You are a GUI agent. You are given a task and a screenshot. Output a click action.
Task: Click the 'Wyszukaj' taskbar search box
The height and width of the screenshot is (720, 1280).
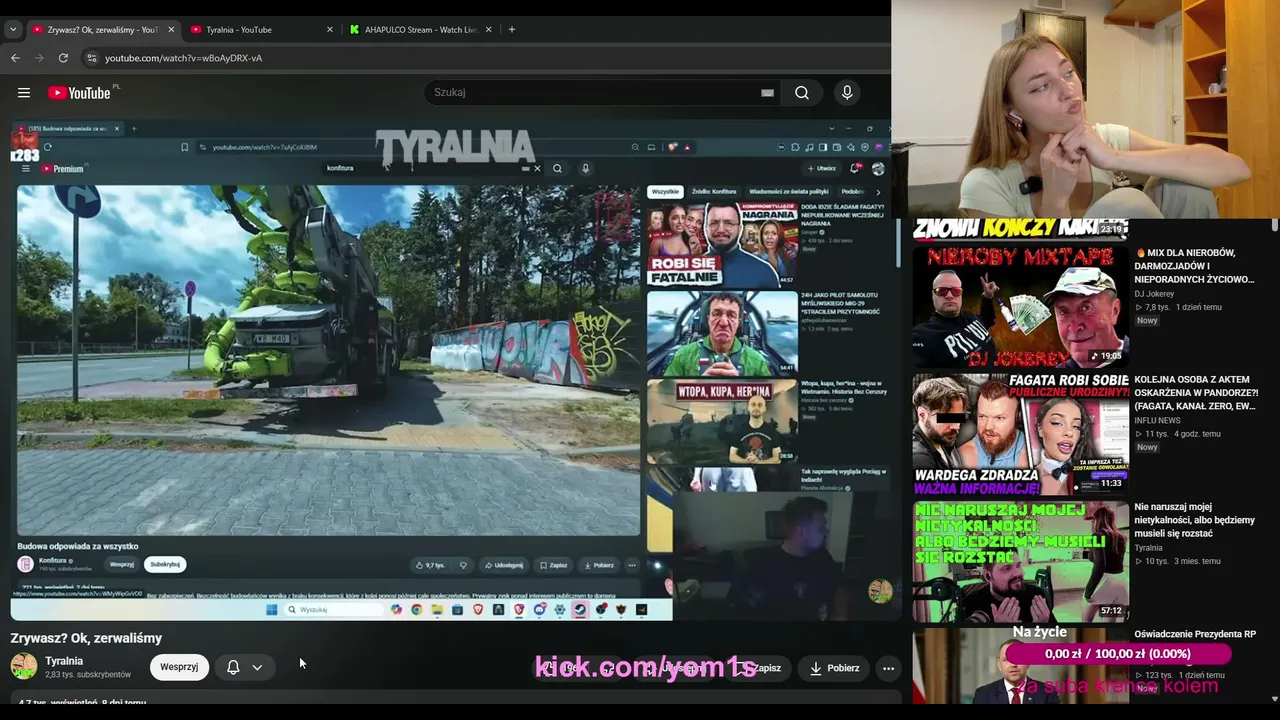334,609
